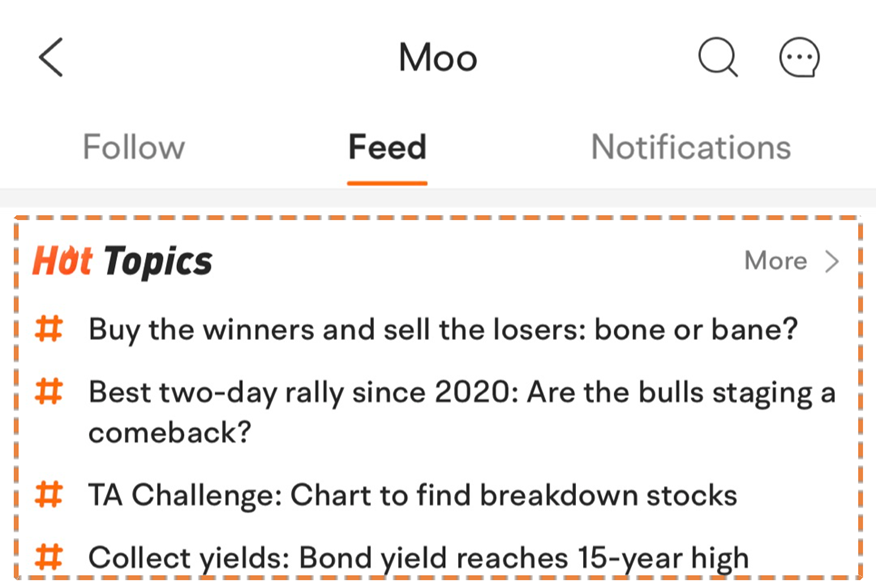Viewport: 876px width, 585px height.
Task: Open topic Best two-day rally since 2020
Action: pyautogui.click(x=462, y=412)
